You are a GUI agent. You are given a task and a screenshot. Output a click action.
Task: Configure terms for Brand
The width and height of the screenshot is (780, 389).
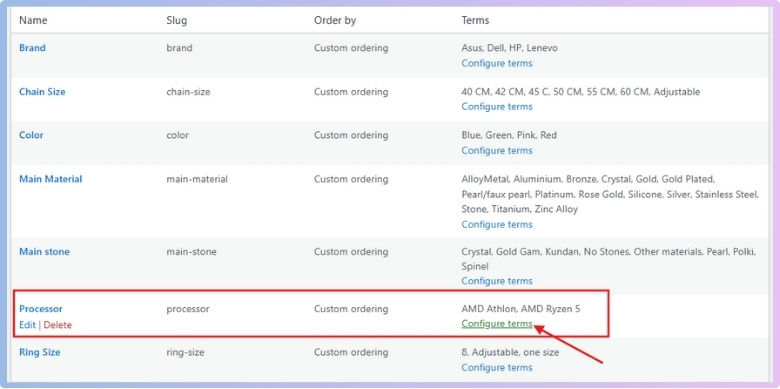[x=497, y=63]
